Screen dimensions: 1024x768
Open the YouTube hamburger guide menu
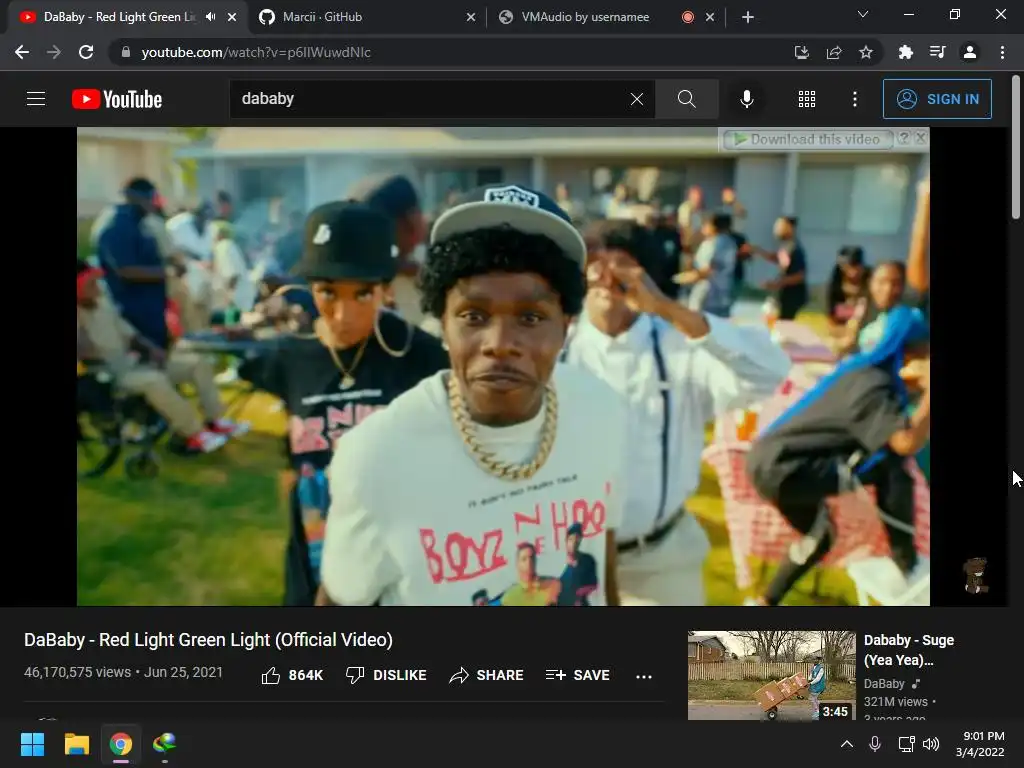(36, 99)
